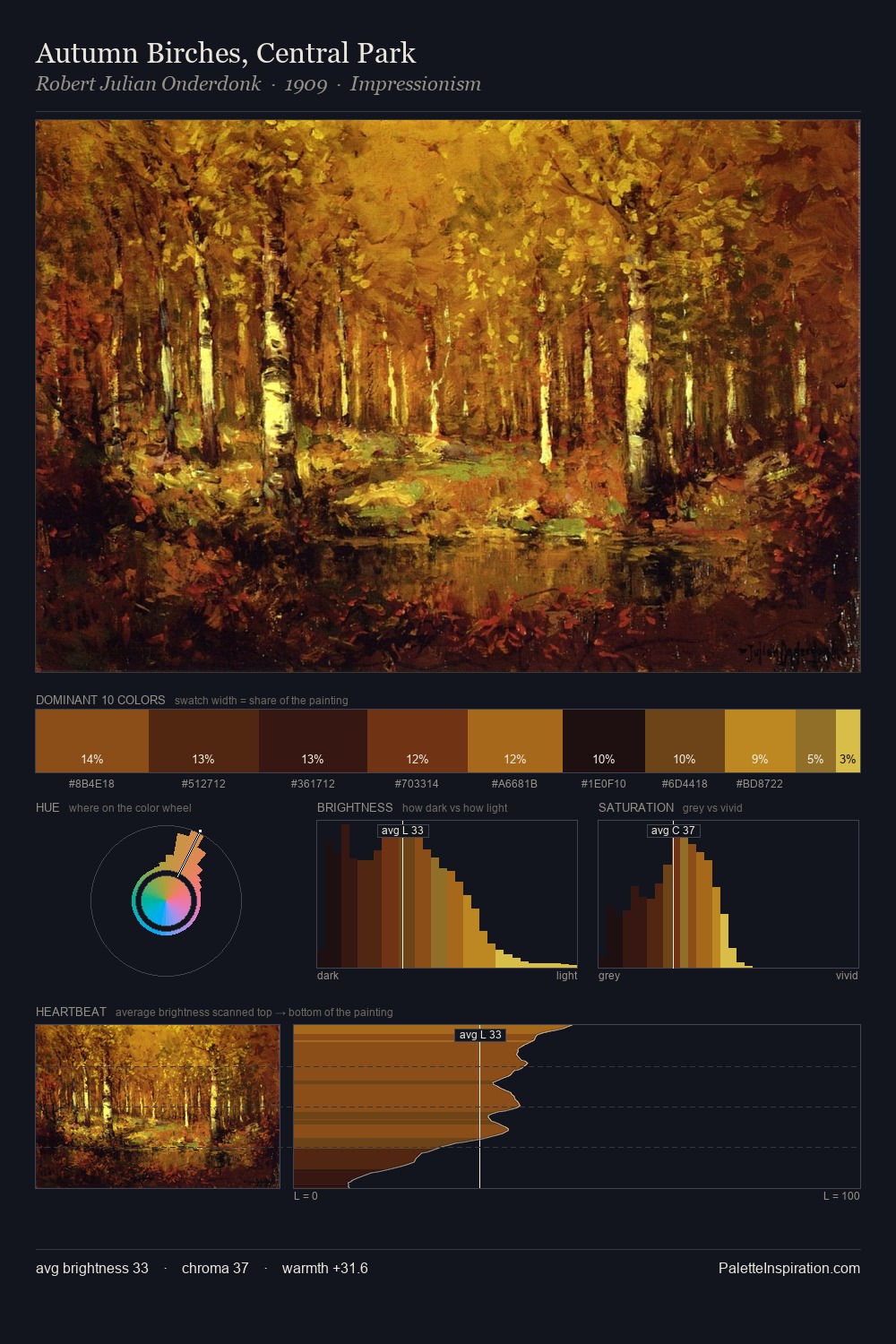Image resolution: width=896 pixels, height=1344 pixels.
Task: Click the BRIGHTNESS section heading
Action: (x=355, y=807)
